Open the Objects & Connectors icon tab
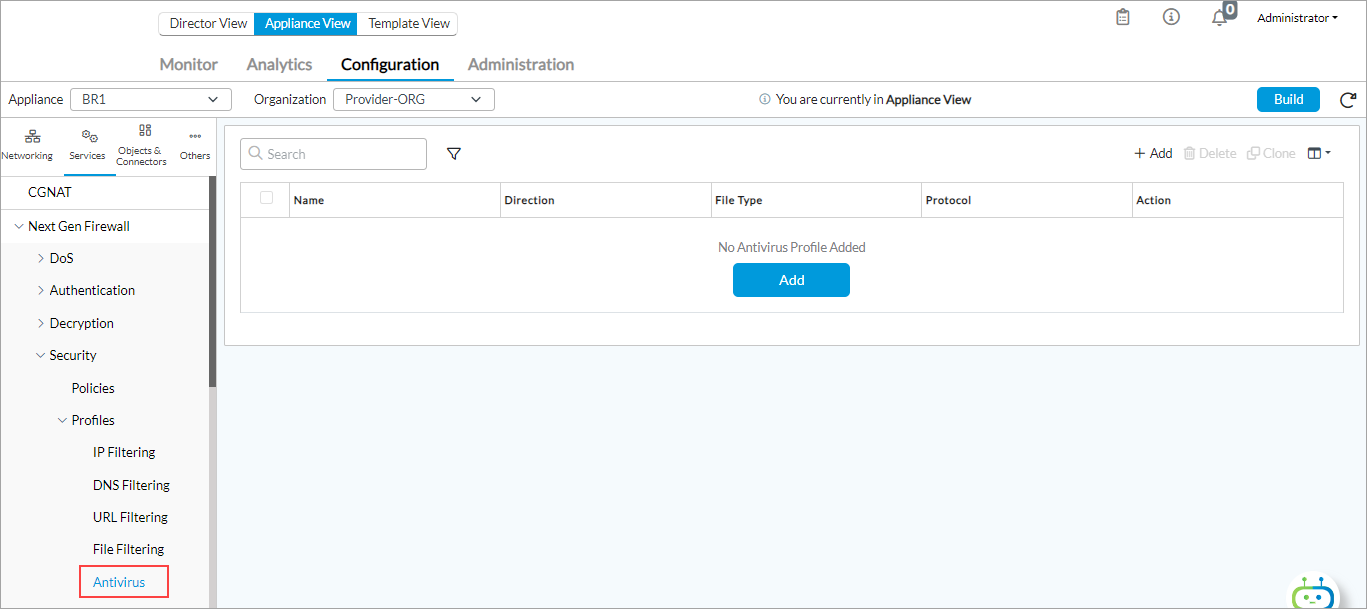Image resolution: width=1367 pixels, height=609 pixels. (x=142, y=145)
